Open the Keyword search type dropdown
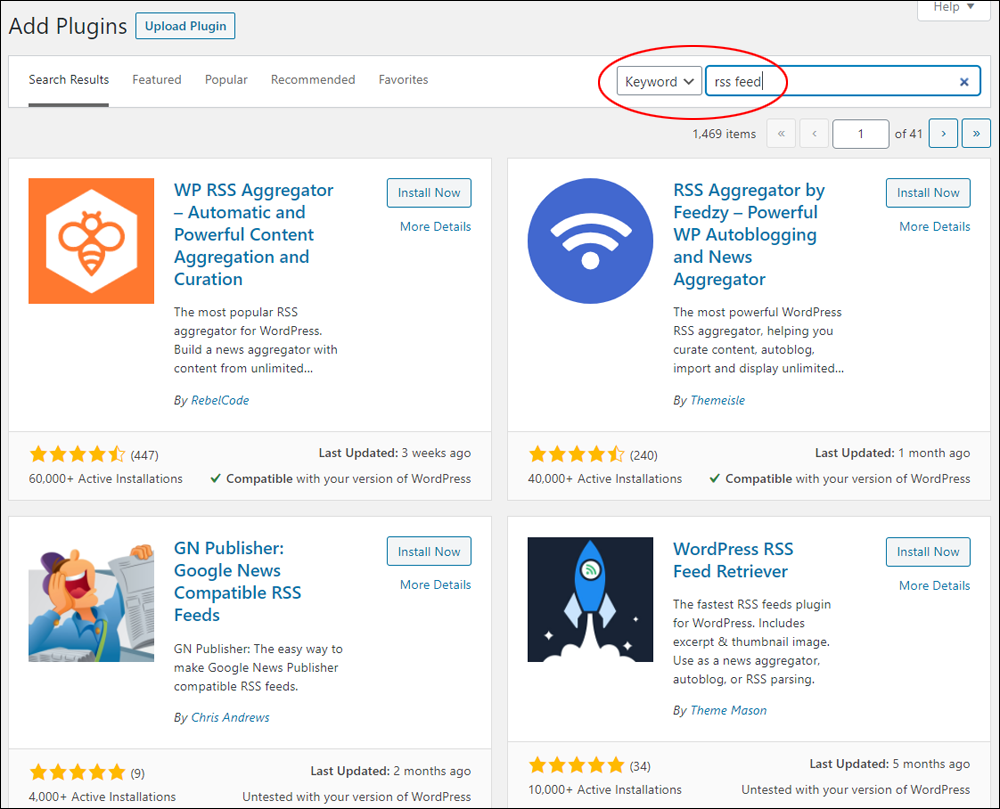Viewport: 1000px width, 809px height. [x=659, y=81]
